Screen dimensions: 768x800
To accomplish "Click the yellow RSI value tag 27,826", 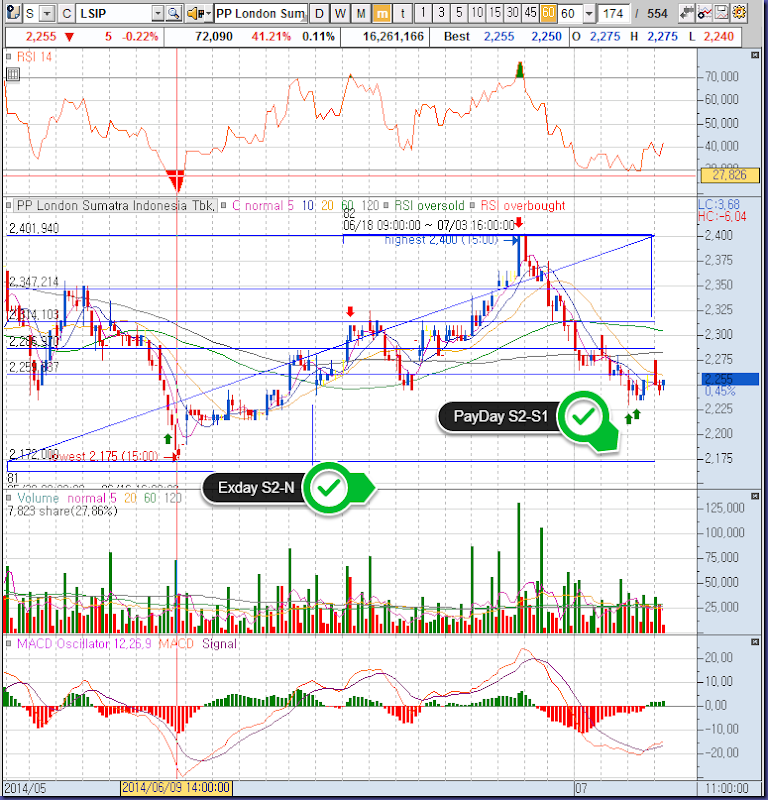I will point(730,175).
